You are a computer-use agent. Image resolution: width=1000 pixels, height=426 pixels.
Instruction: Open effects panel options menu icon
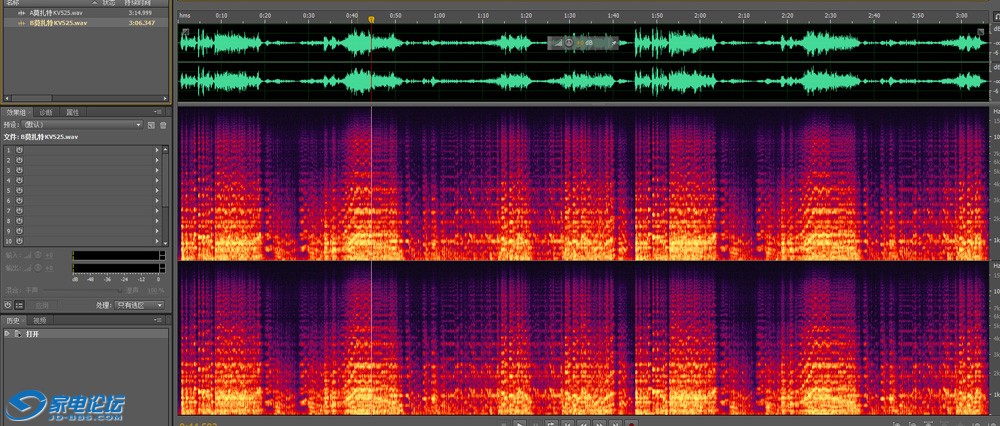click(x=159, y=112)
